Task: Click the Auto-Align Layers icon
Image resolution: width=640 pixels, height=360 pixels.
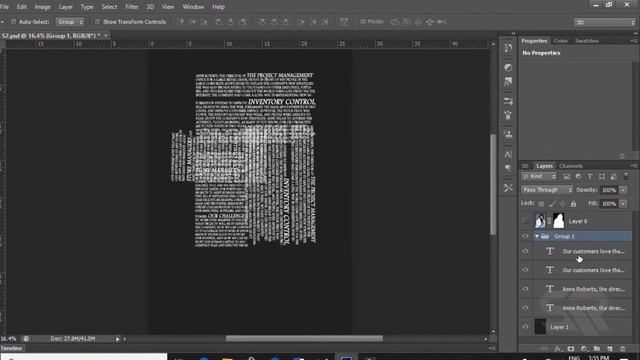Action: point(344,22)
